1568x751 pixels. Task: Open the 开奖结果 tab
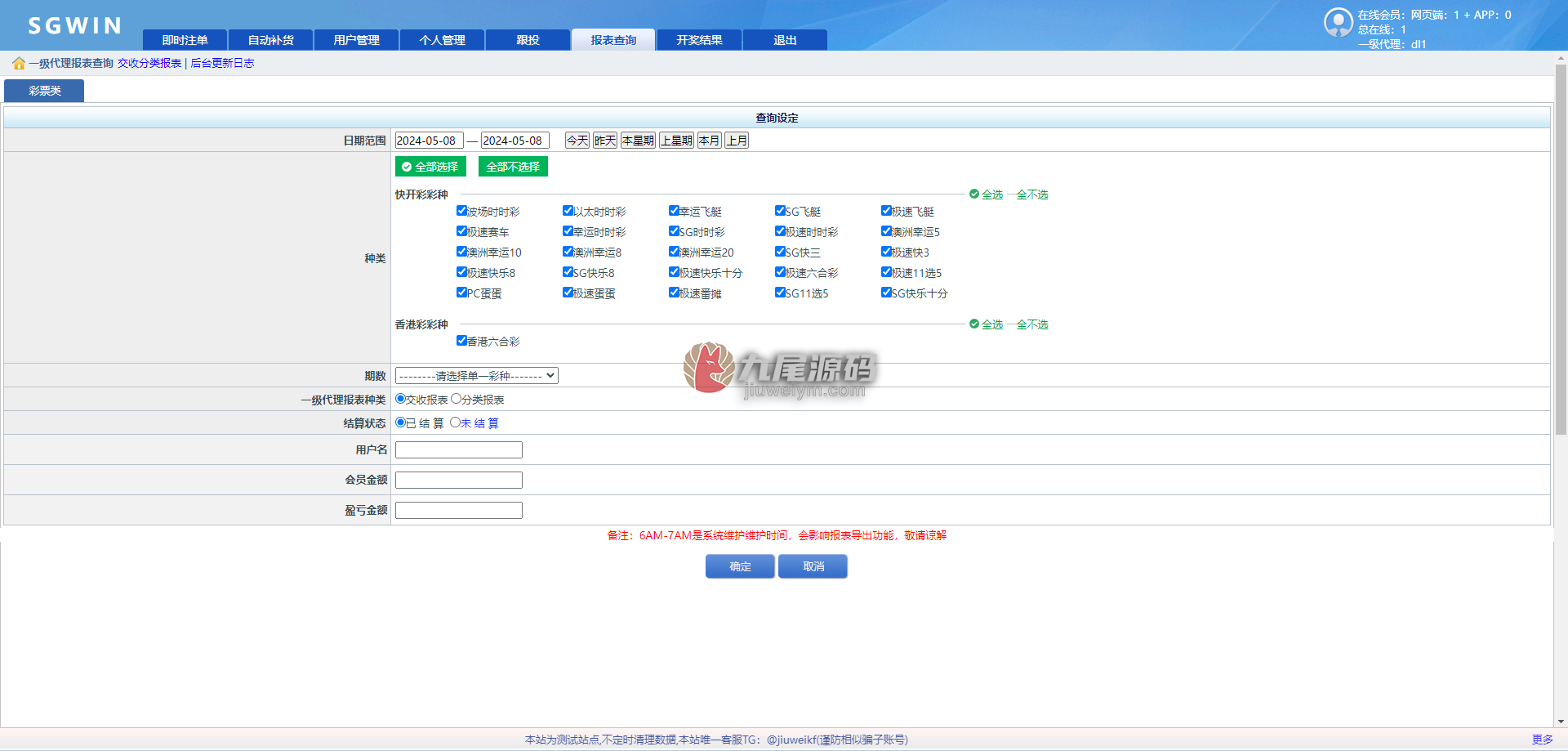tap(699, 40)
